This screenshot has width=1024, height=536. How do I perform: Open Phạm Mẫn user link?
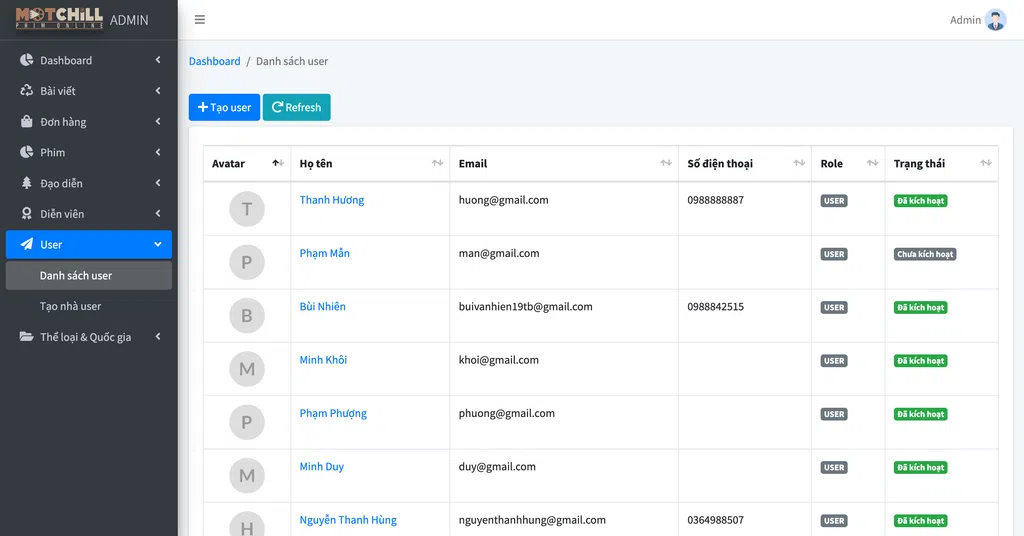point(325,253)
